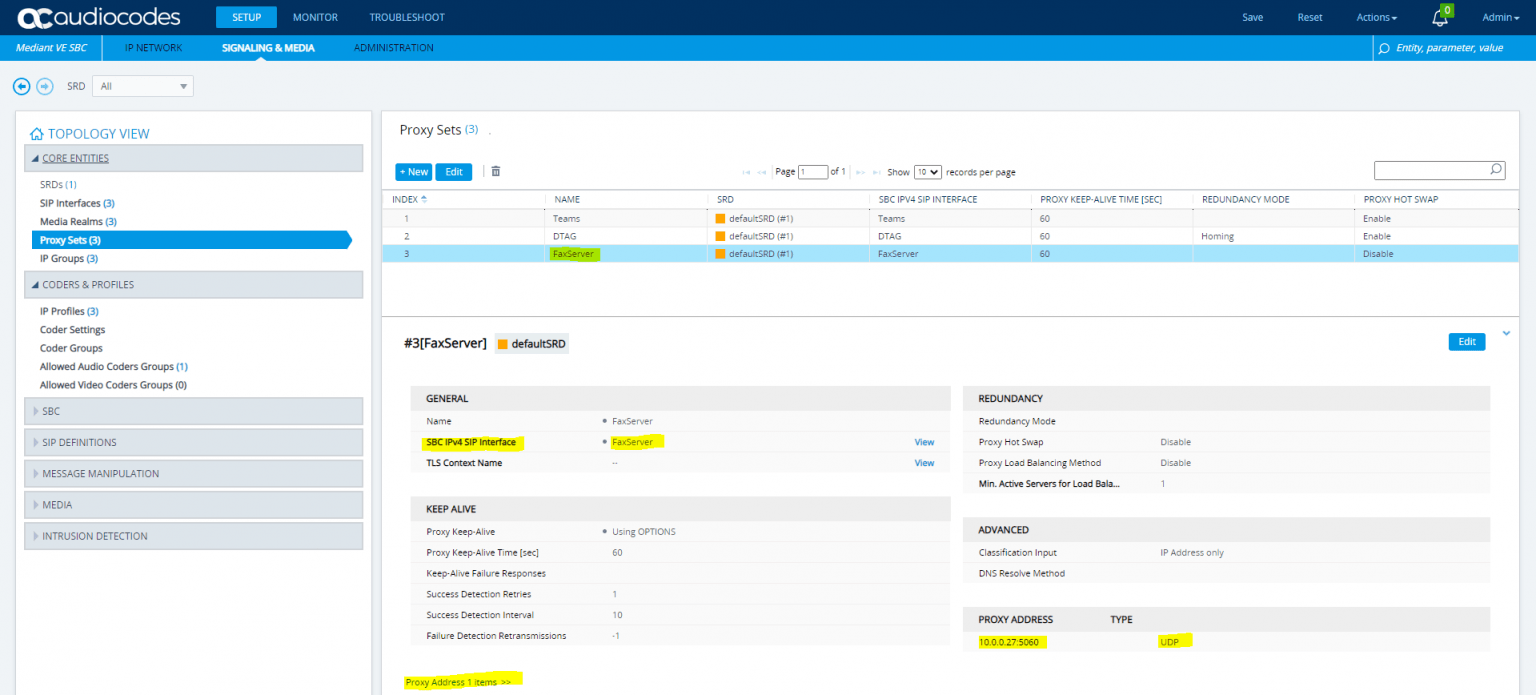Image resolution: width=1536 pixels, height=695 pixels.
Task: Click the search magnifier in table filter
Action: (x=1495, y=170)
